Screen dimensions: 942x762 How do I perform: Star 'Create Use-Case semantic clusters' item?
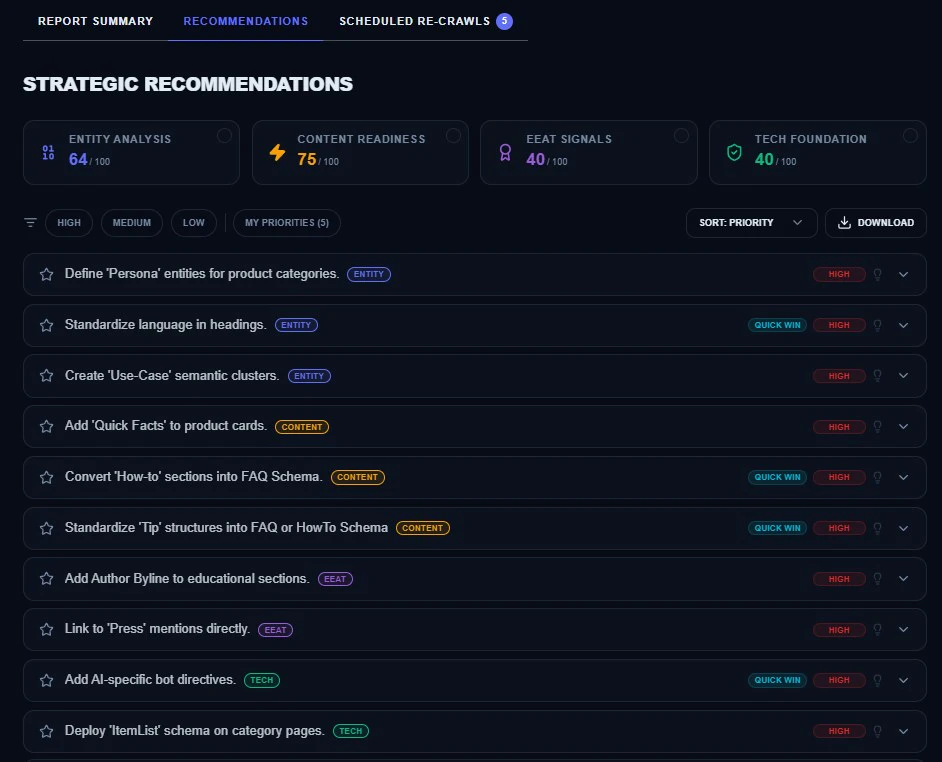tap(46, 376)
